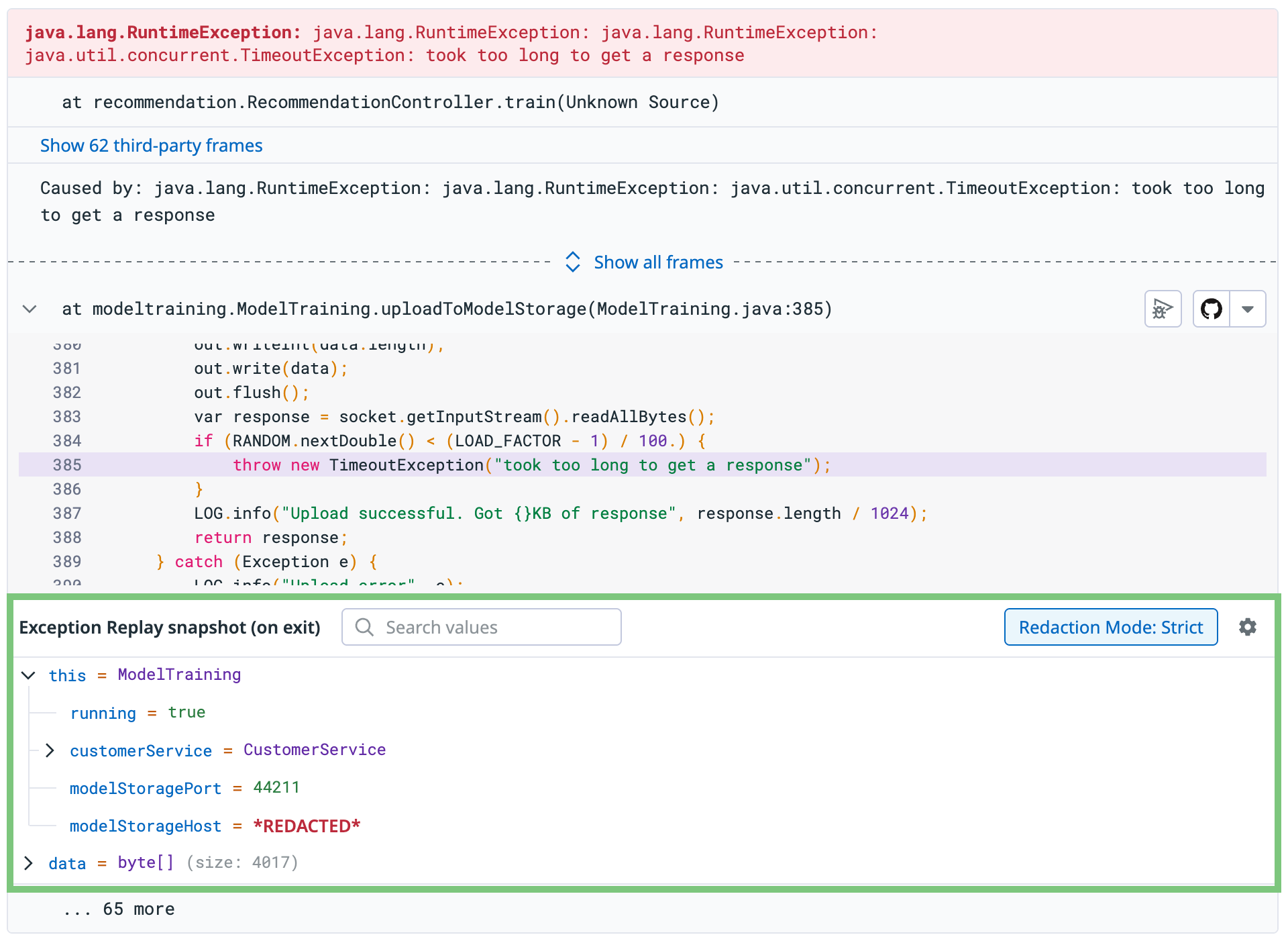The image size is (1288, 941).
Task: Open snapshot settings gear icon
Action: pyautogui.click(x=1247, y=628)
